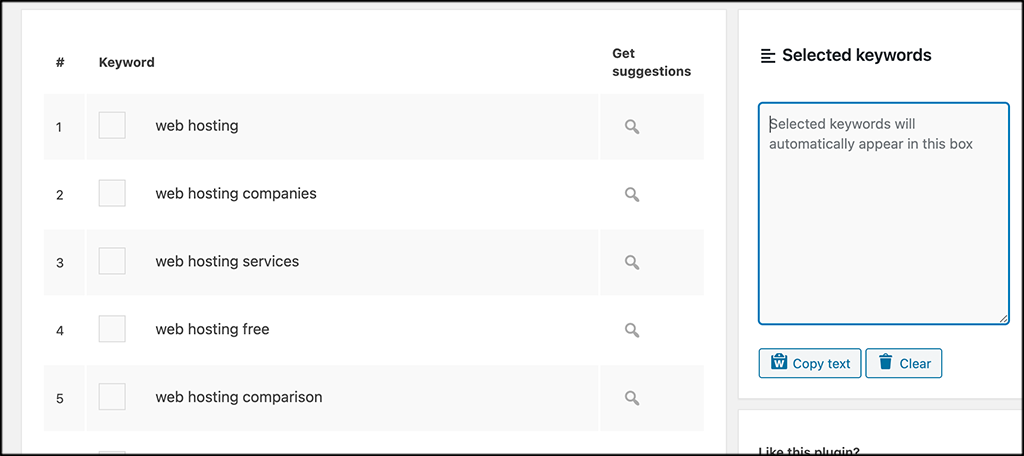Image resolution: width=1024 pixels, height=456 pixels.
Task: Enable the 'web hosting free' checkbox
Action: click(x=112, y=329)
